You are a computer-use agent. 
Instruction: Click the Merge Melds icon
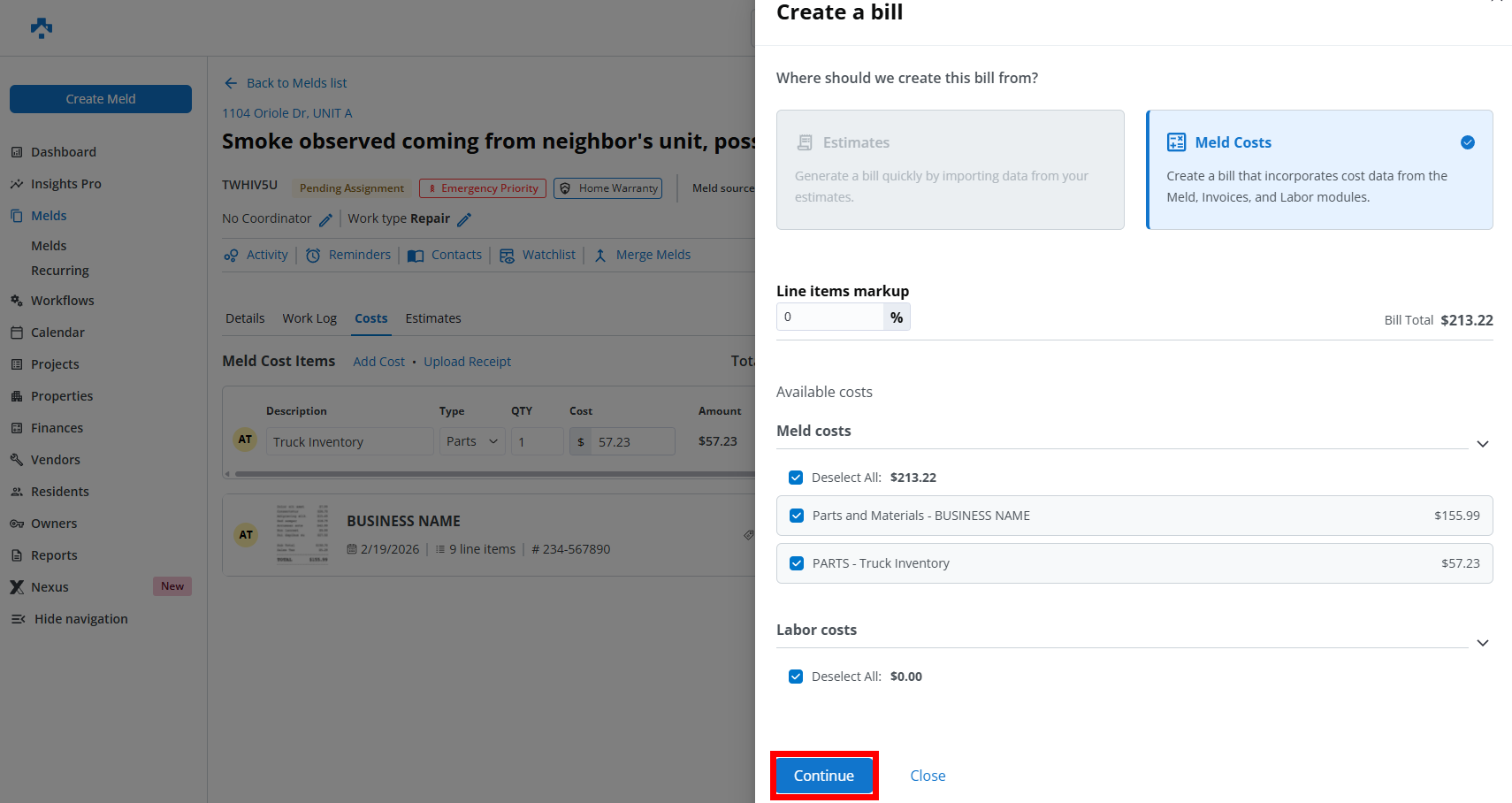[600, 256]
